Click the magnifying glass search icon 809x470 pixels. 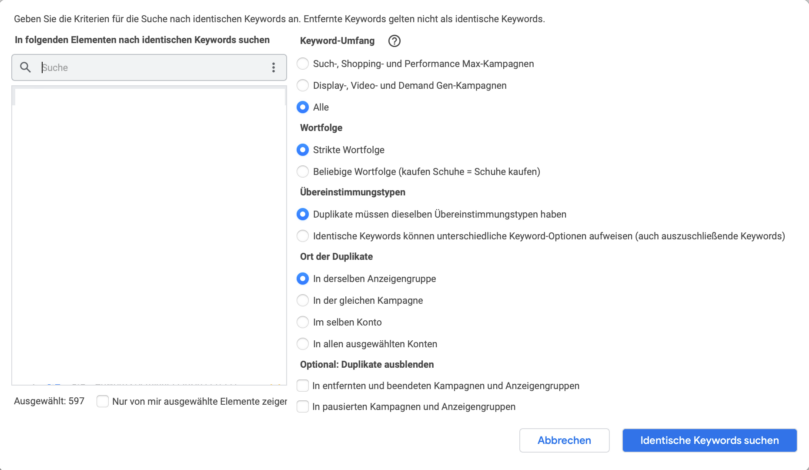[x=25, y=67]
